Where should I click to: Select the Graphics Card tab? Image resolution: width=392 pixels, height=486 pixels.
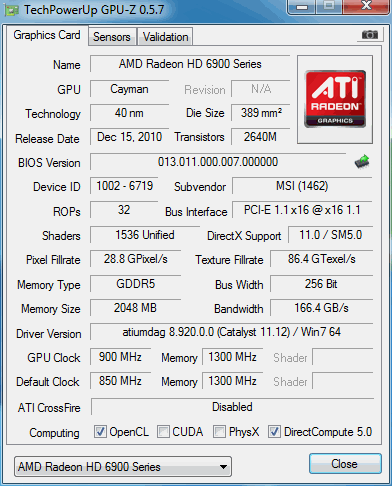(47, 35)
